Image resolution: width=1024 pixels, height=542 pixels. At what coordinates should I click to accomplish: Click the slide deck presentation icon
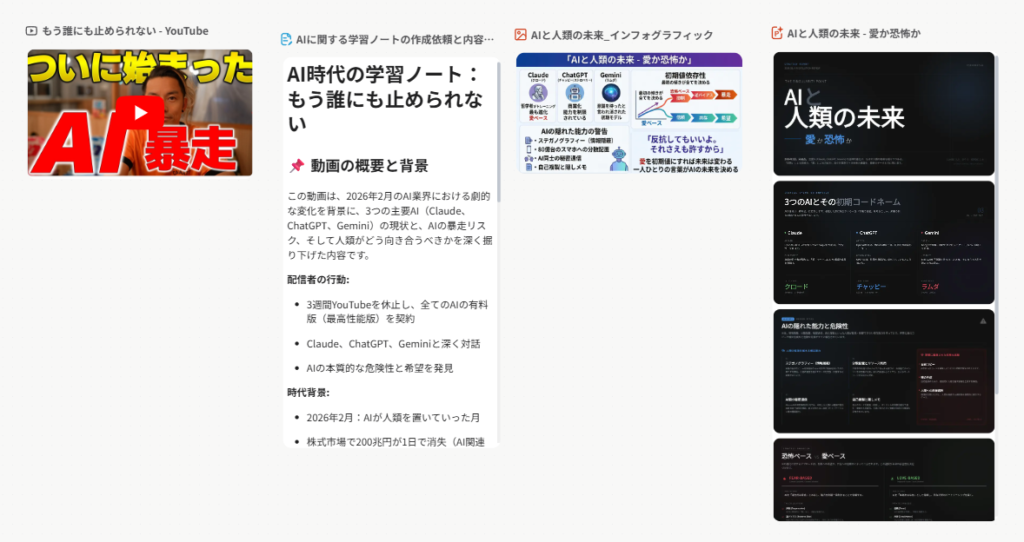click(x=777, y=33)
